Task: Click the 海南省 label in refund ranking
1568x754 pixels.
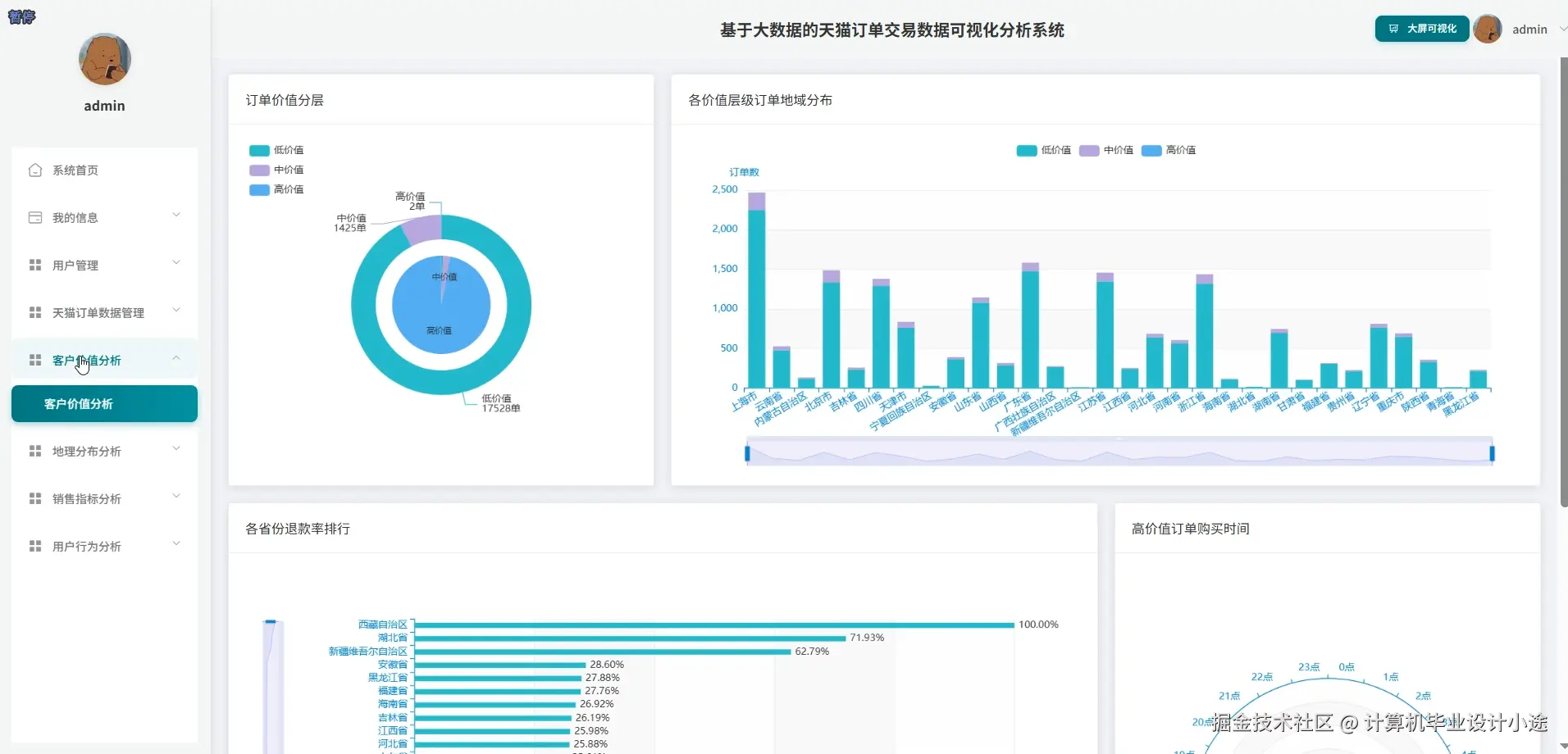Action: [x=393, y=704]
